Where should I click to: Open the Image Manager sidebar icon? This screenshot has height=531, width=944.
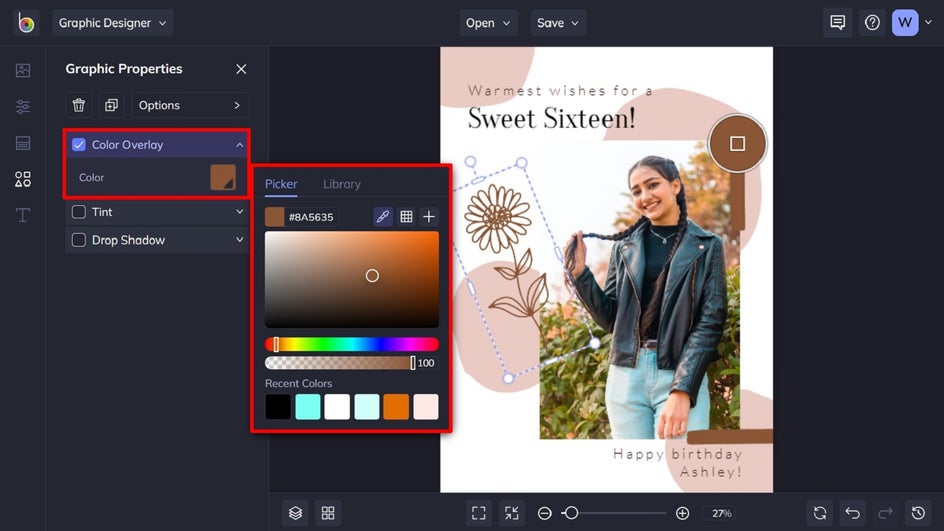[23, 70]
